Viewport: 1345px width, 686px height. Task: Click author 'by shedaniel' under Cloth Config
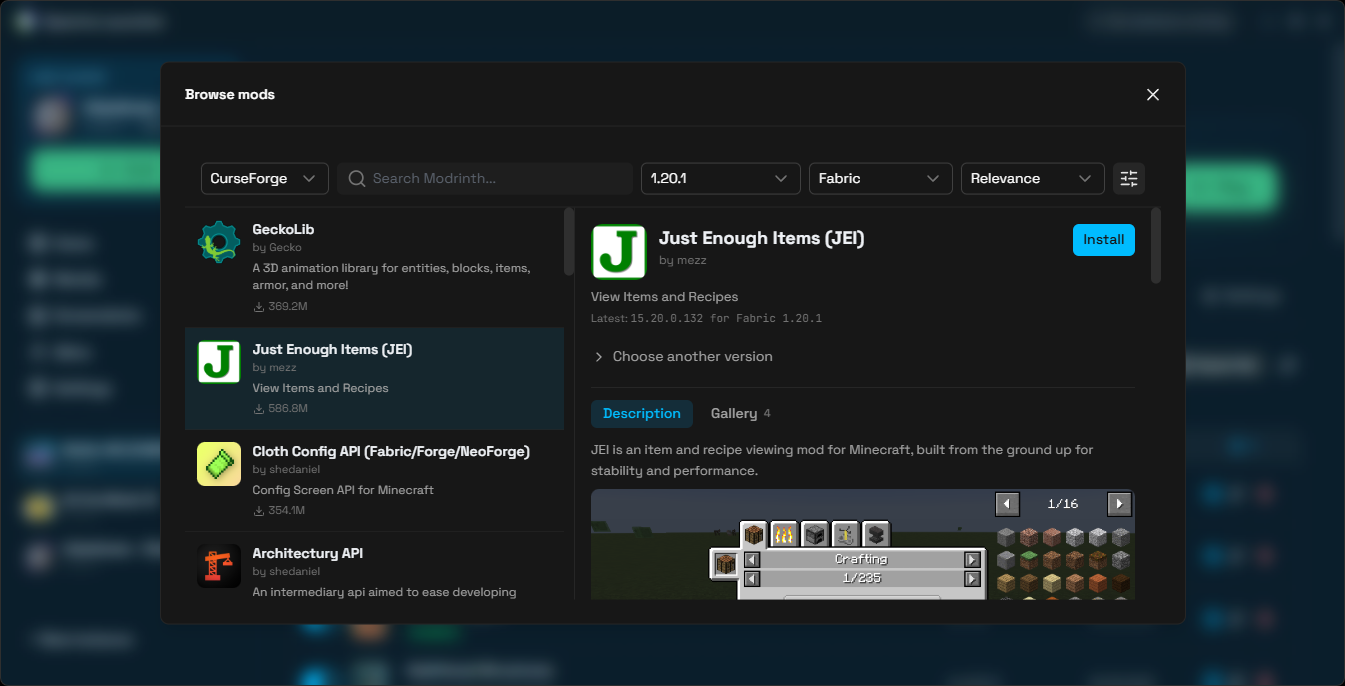click(286, 469)
